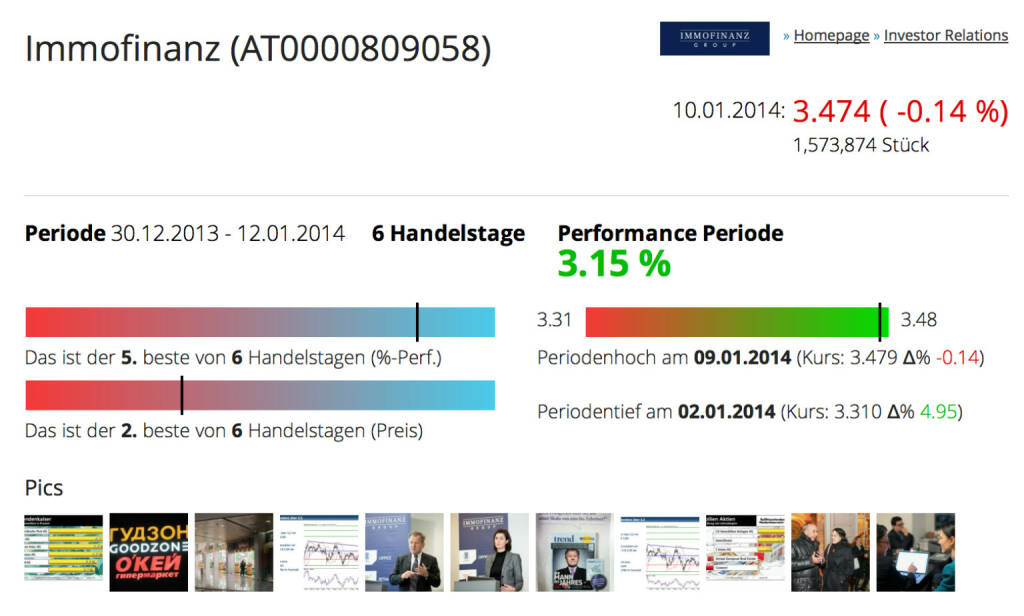
Task: Click the red 3.474 share price
Action: pos(829,111)
